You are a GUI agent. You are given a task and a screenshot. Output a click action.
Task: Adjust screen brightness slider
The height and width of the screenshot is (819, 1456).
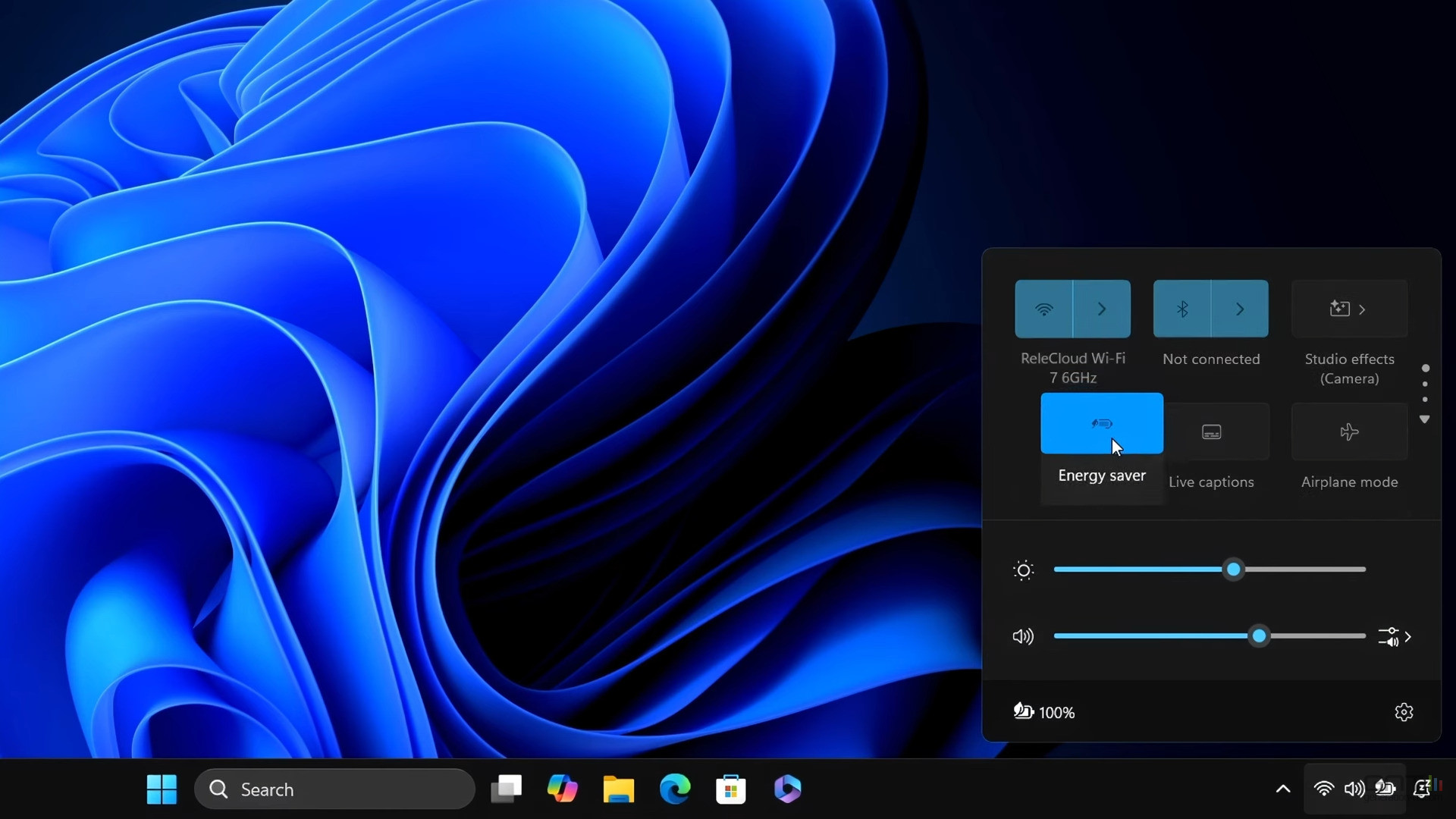[x=1234, y=569]
